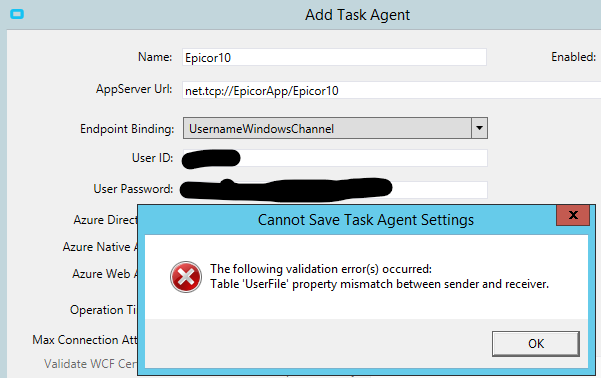Viewport: 601px width, 378px height.
Task: Click the Enabled label
Action: 573,57
